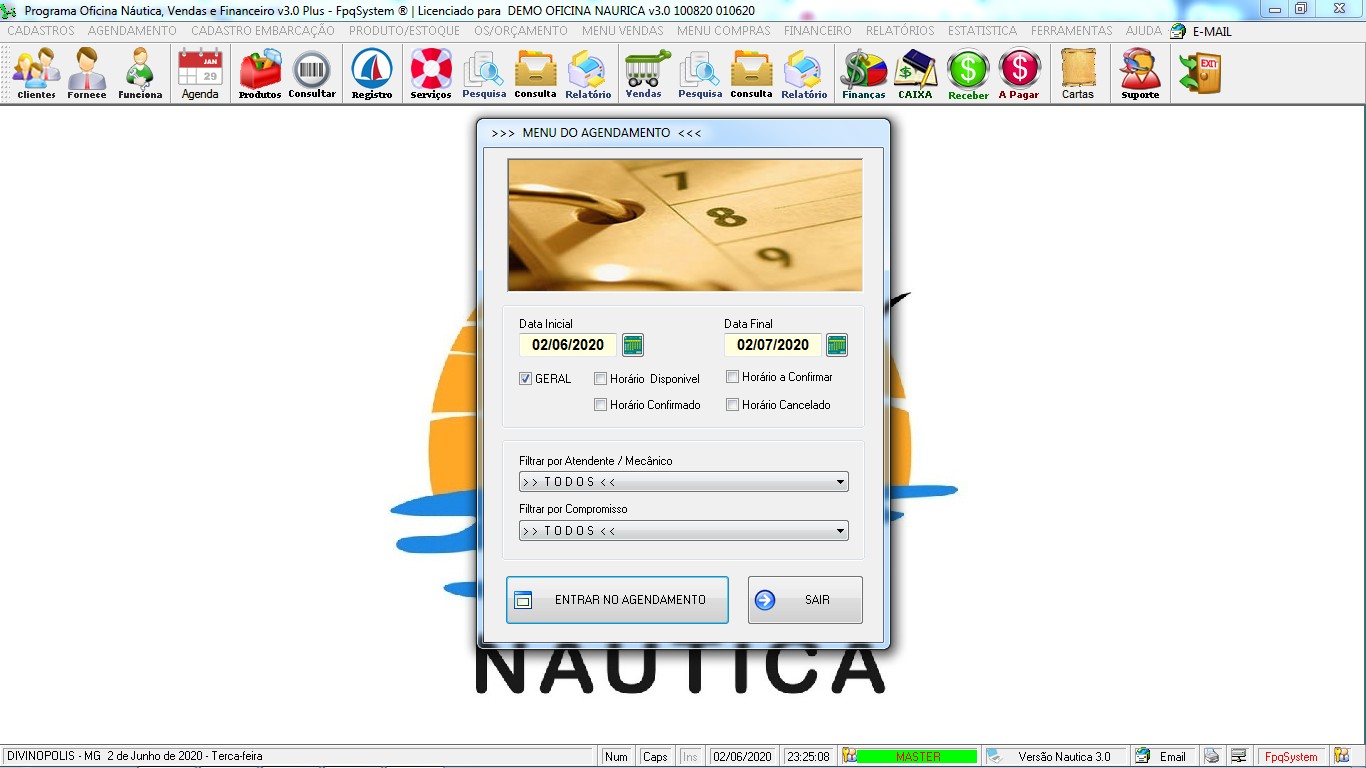Click the ENTRAR NO AGENDAMENTO button
The height and width of the screenshot is (768, 1366).
[617, 600]
